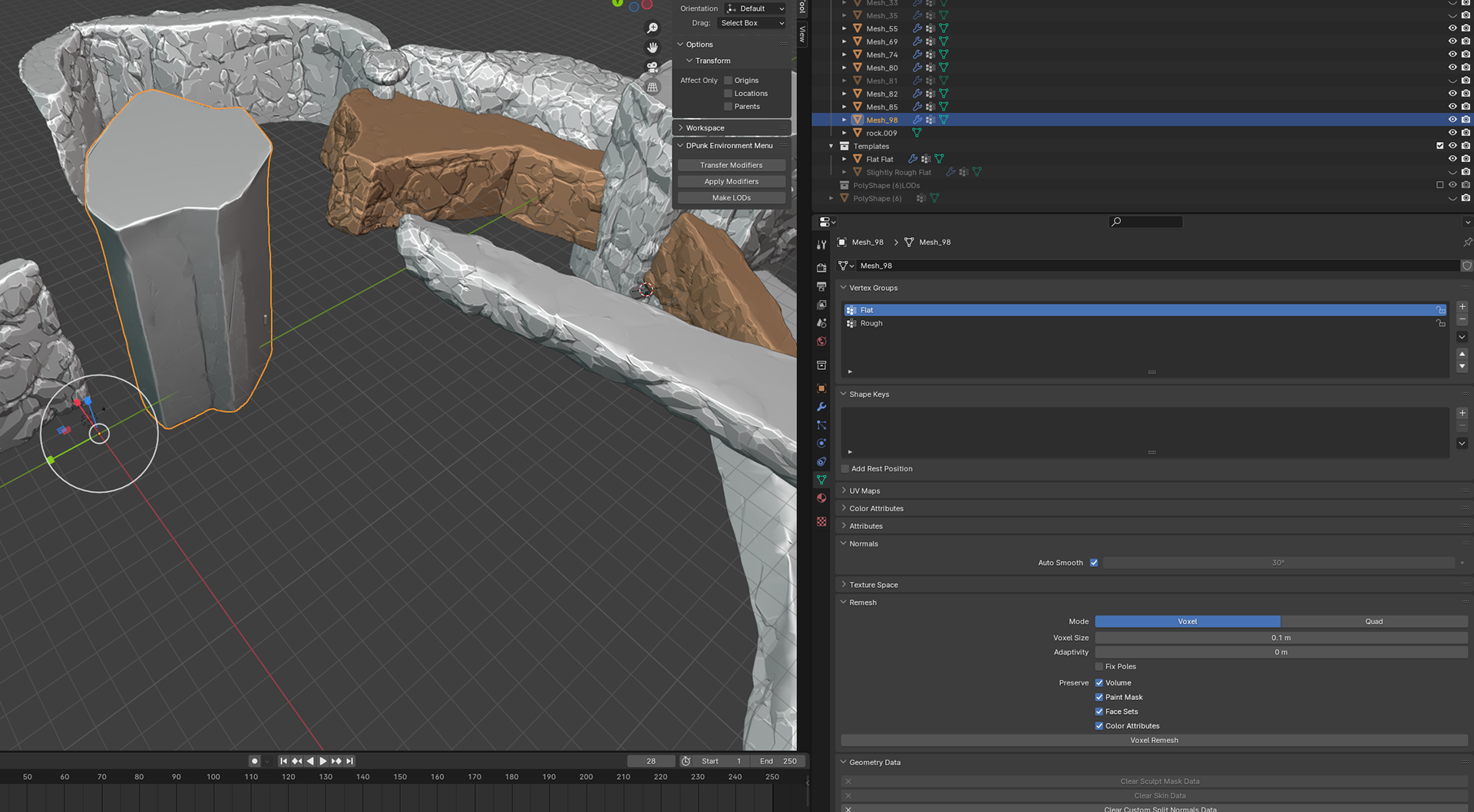Screen dimensions: 1474x812
Task: Select the Quad remesh mode
Action: 1374,622
